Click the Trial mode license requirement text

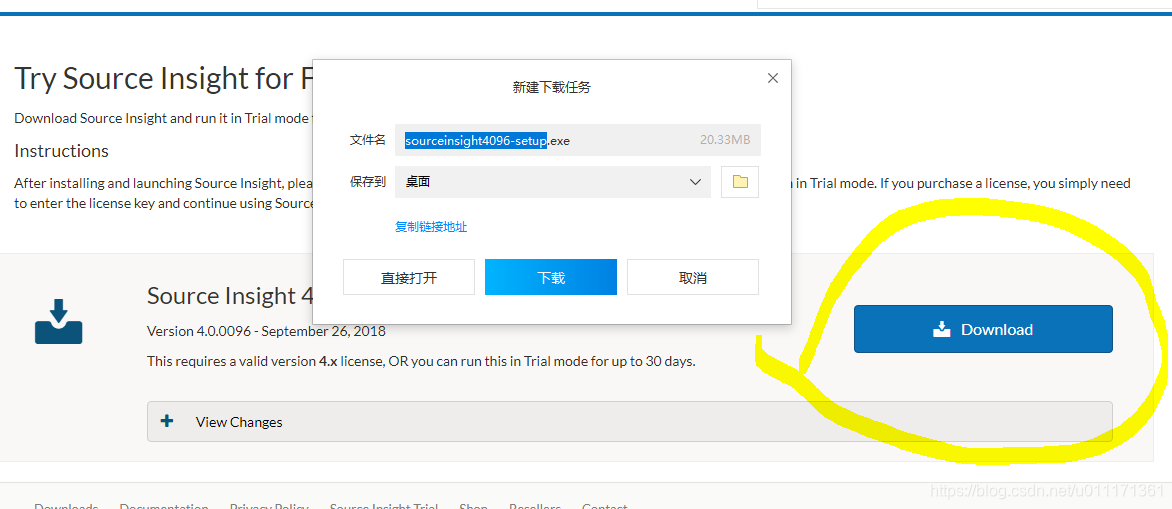pyautogui.click(x=422, y=362)
